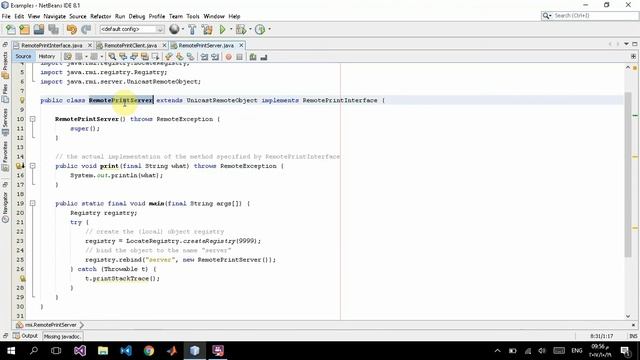The width and height of the screenshot is (640, 360).
Task: Go to the Next Bookmark icon
Action: click(x=180, y=57)
